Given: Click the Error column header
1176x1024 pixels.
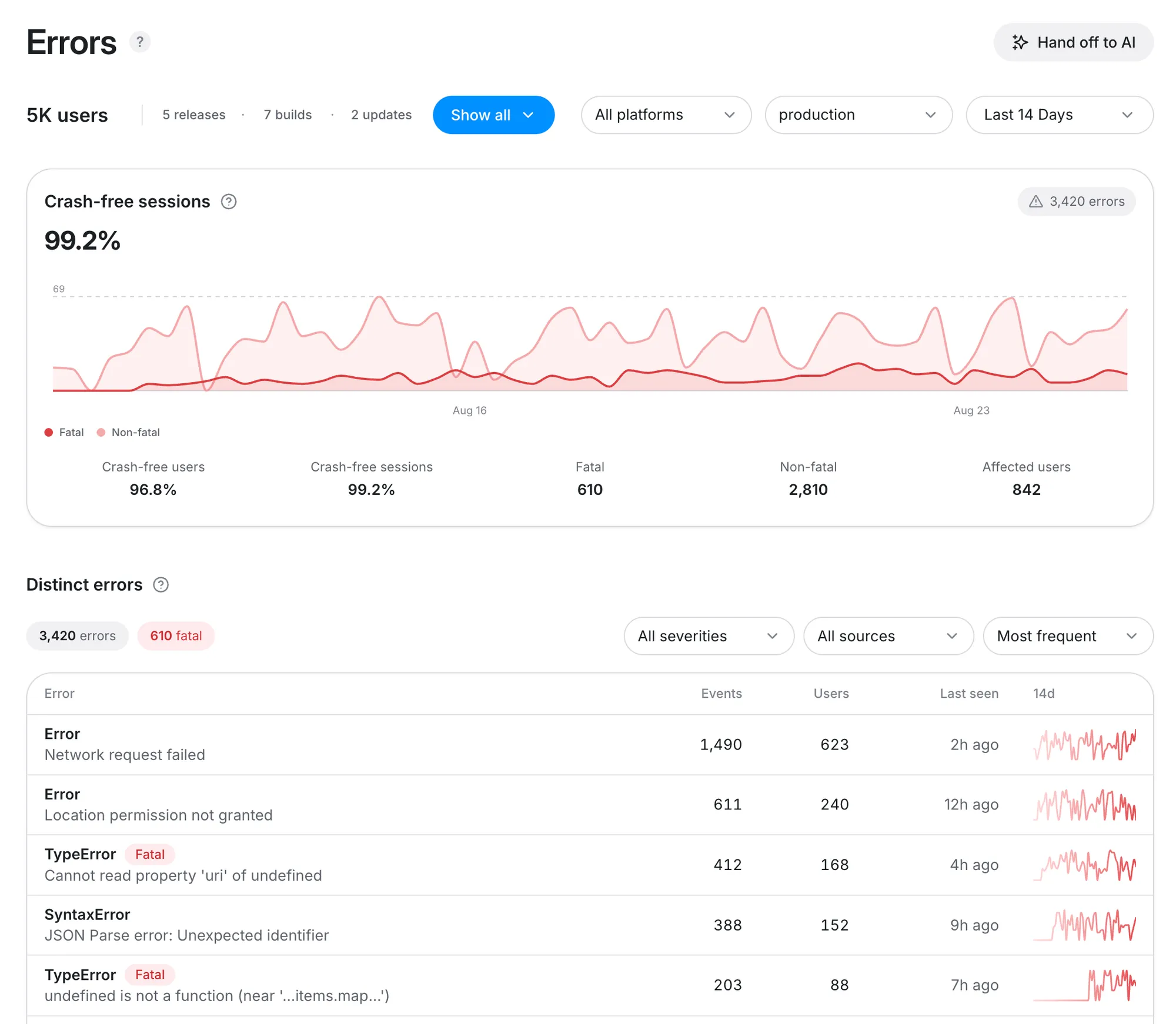Looking at the screenshot, I should (59, 694).
